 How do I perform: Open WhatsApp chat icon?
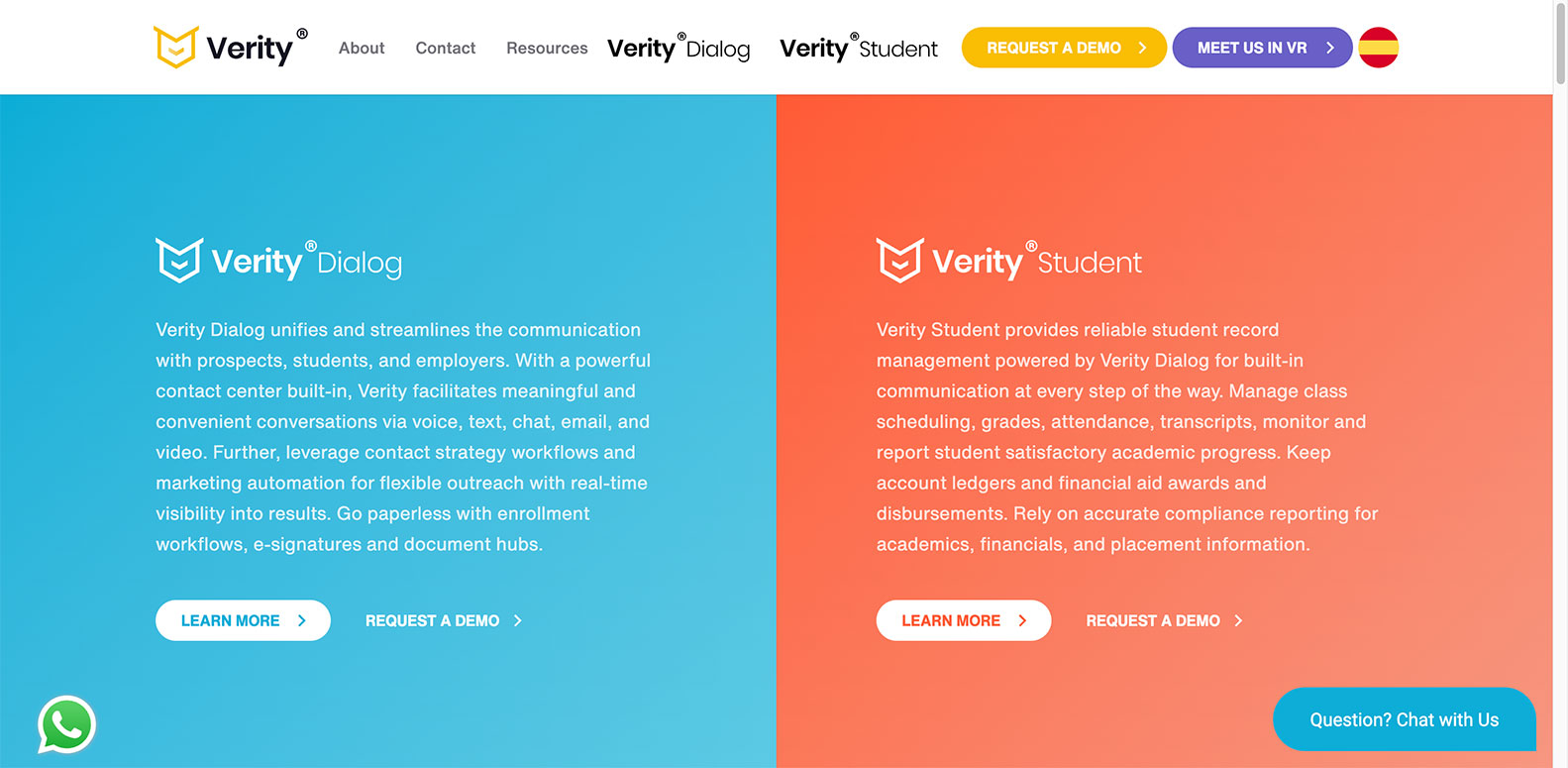pos(66,724)
